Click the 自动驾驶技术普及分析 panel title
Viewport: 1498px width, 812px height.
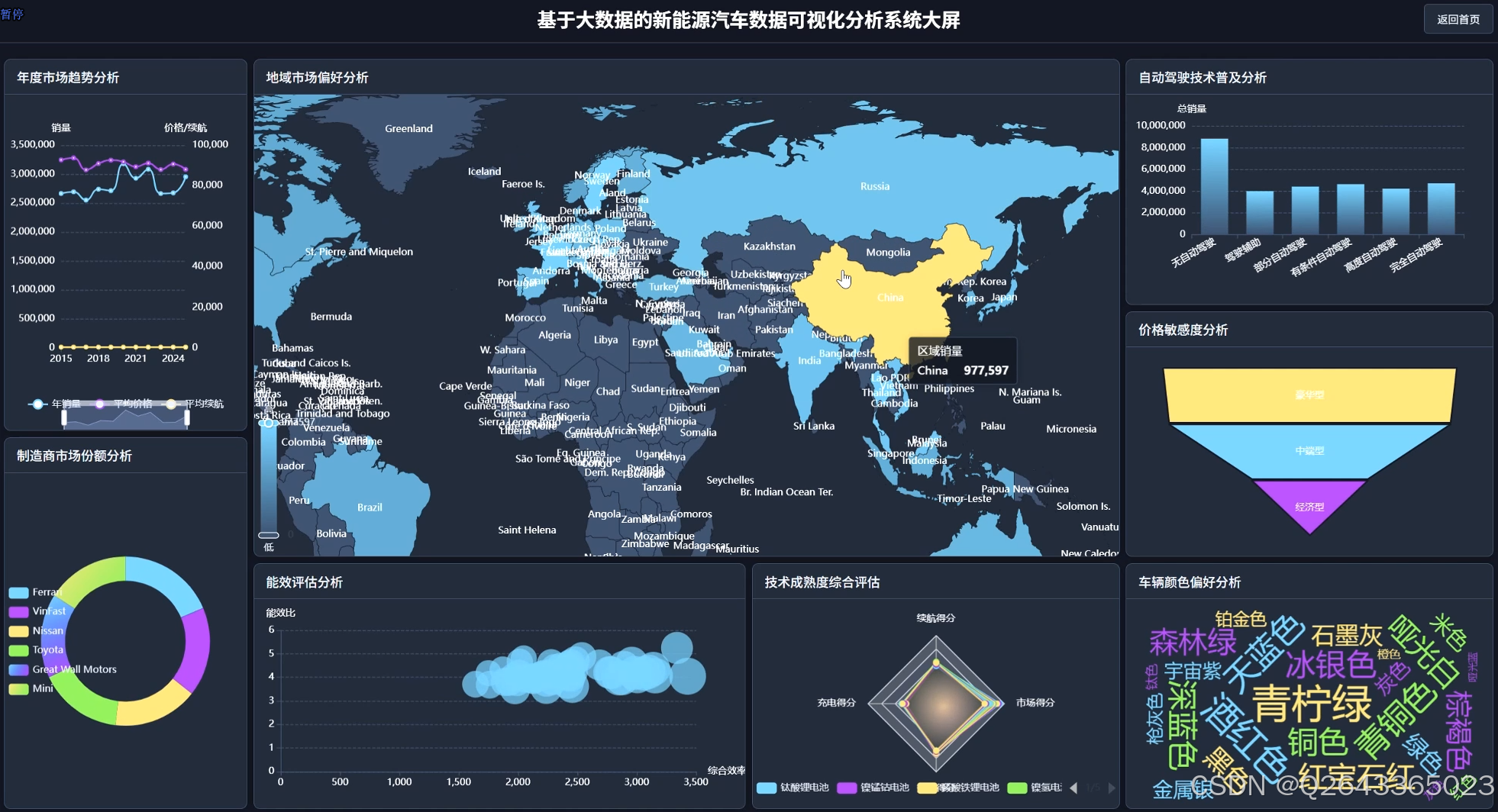(1203, 78)
